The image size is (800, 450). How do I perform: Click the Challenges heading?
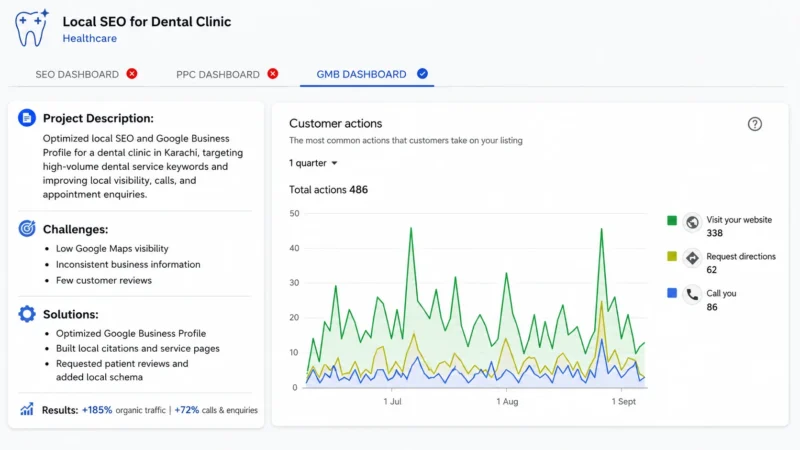tap(76, 229)
